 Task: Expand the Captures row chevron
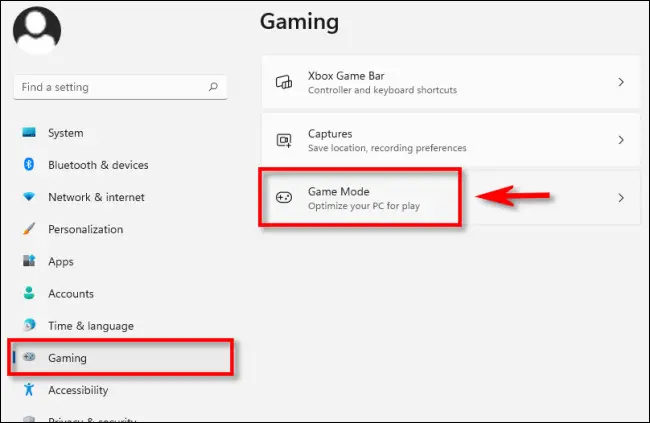[x=621, y=140]
